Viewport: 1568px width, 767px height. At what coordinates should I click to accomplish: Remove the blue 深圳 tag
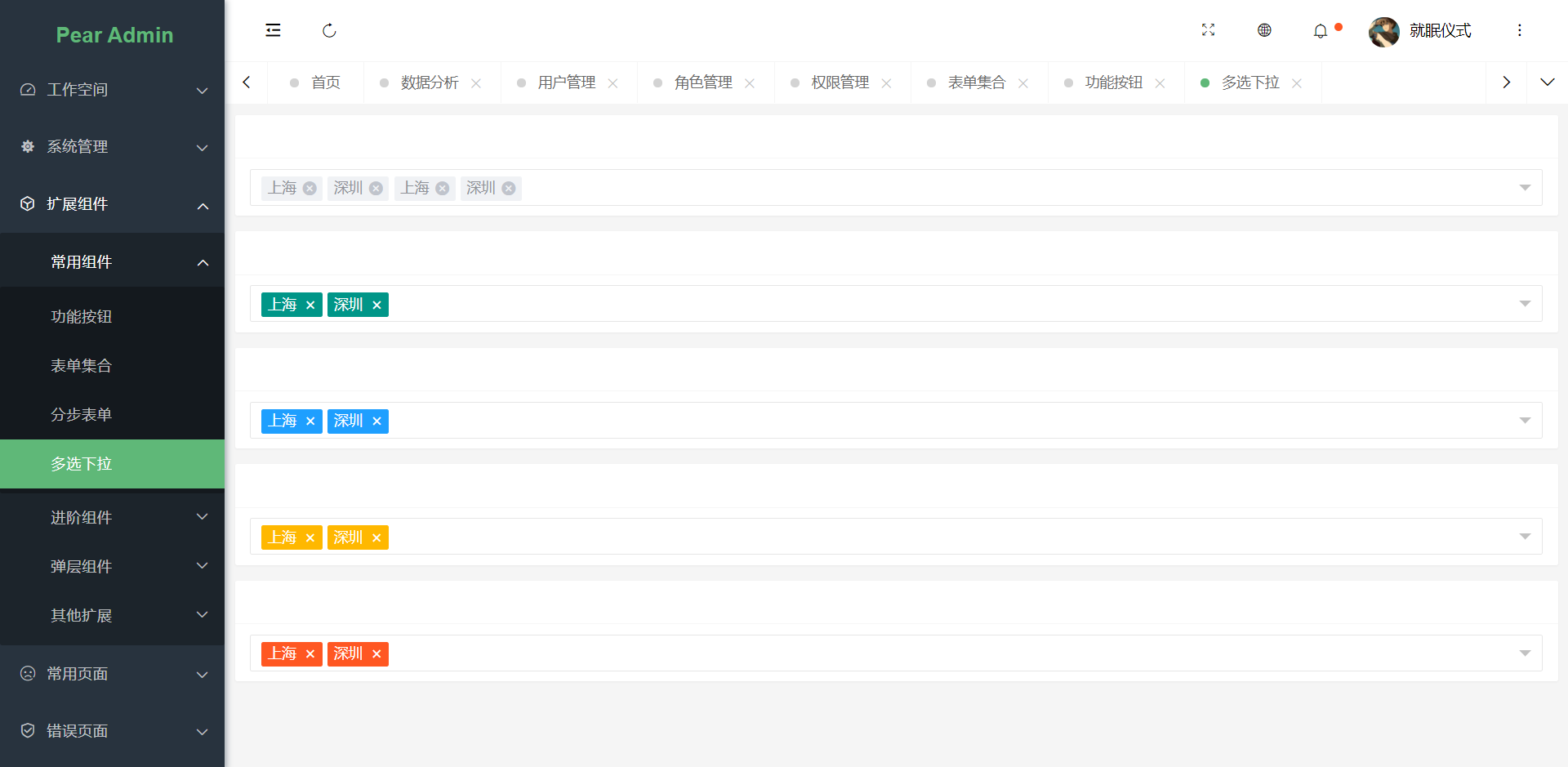(376, 421)
